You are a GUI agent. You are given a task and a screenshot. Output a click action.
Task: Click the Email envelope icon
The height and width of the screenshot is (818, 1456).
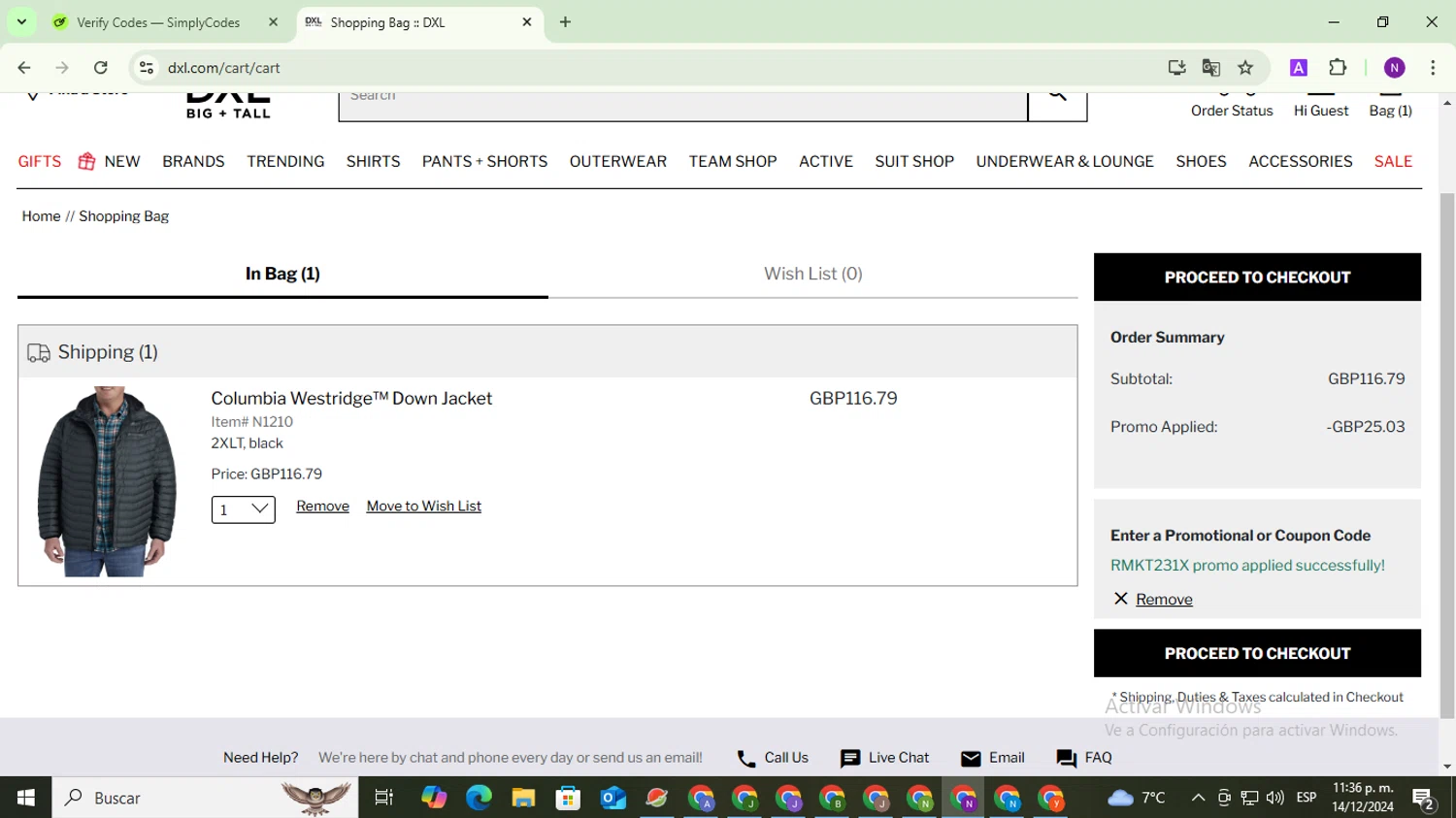[971, 759]
